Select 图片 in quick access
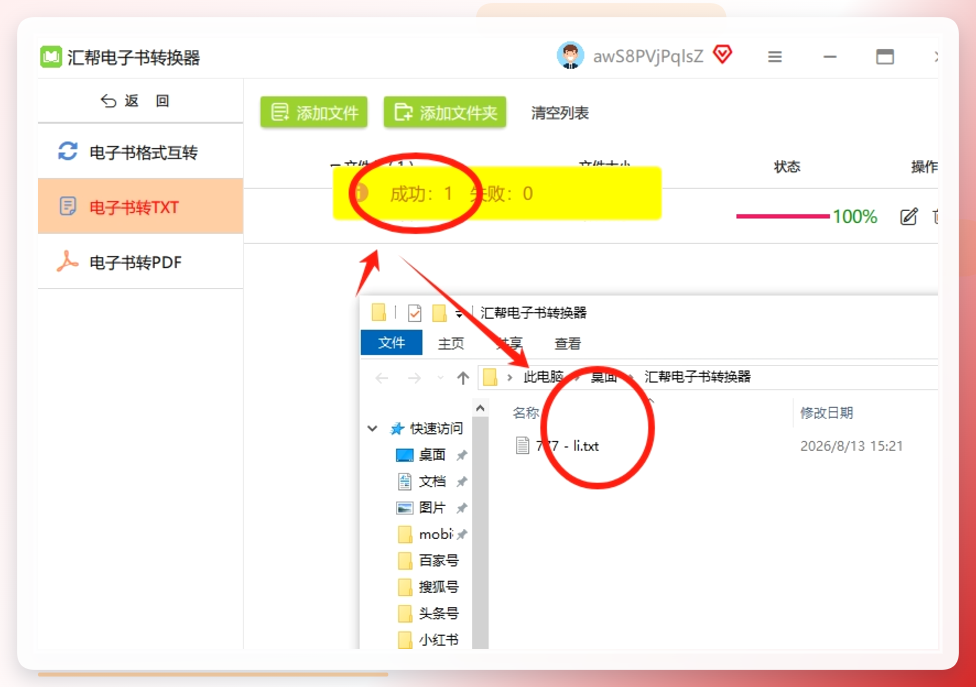The image size is (976, 687). 432,508
